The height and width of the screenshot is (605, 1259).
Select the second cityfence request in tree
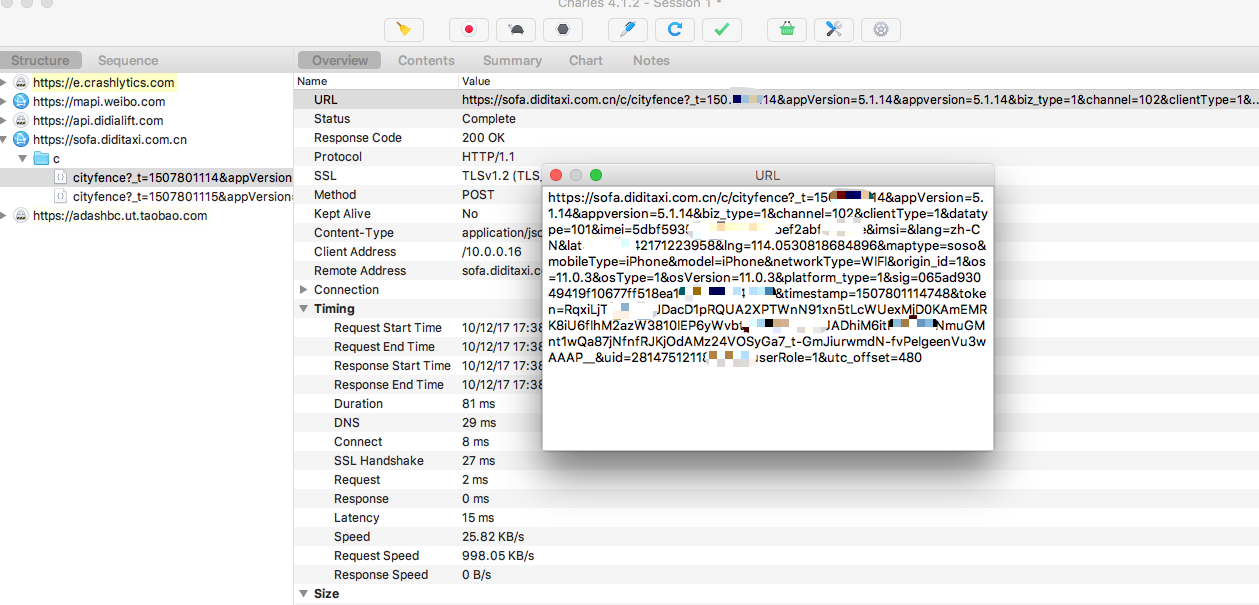click(181, 197)
